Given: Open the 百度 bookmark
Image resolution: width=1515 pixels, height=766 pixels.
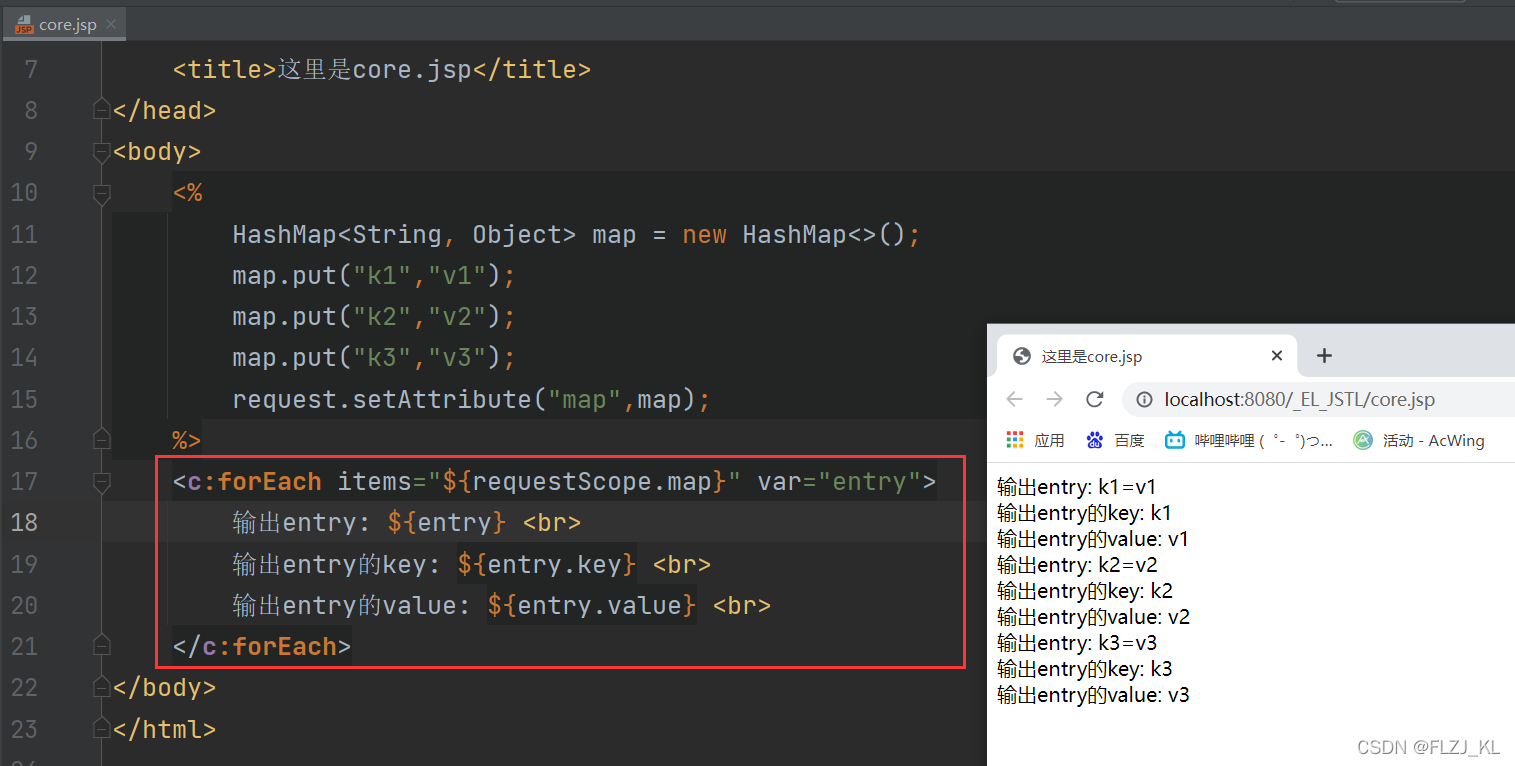Looking at the screenshot, I should 1116,440.
